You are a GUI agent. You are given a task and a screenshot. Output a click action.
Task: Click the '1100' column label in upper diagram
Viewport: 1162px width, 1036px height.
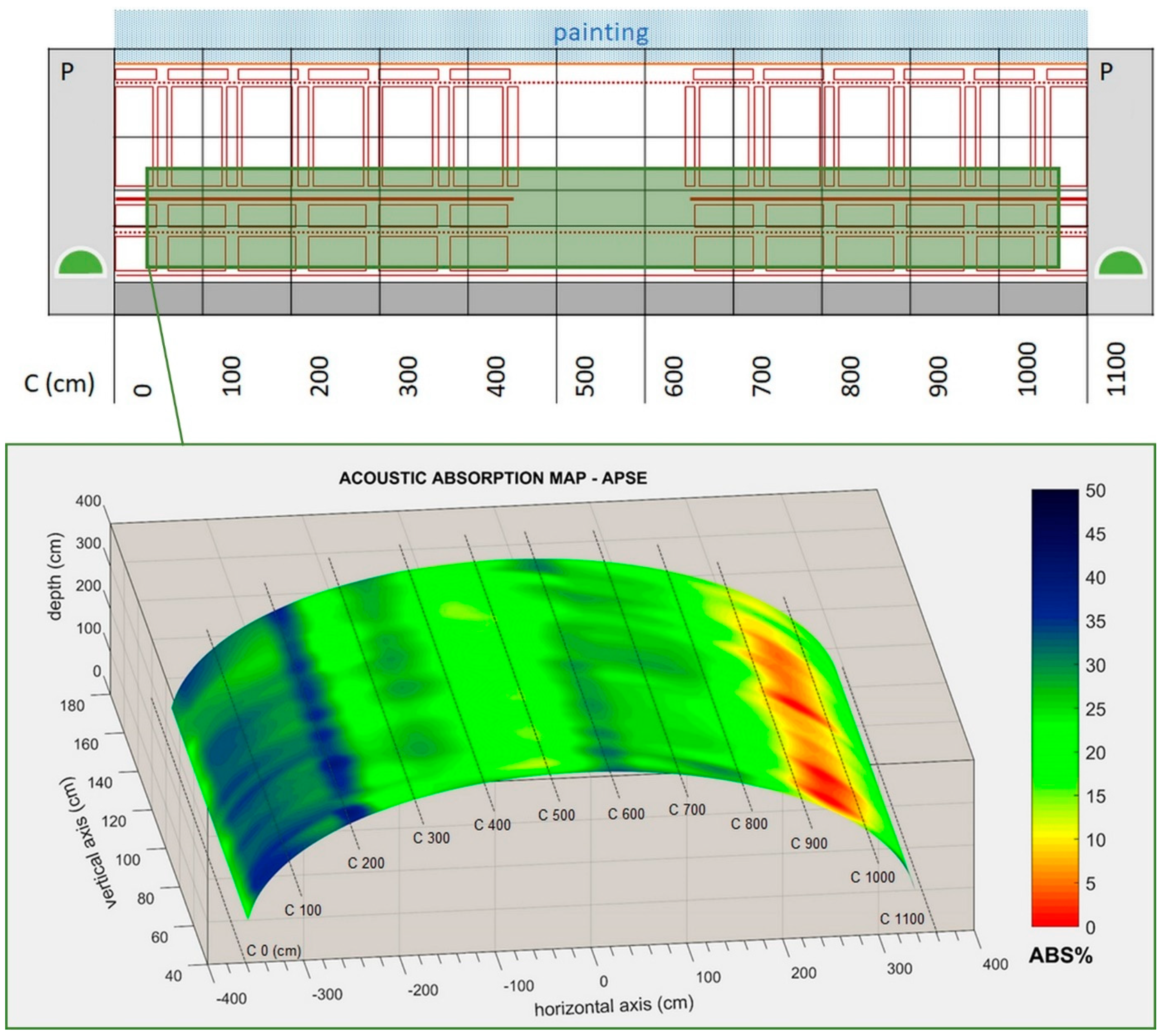[1116, 369]
